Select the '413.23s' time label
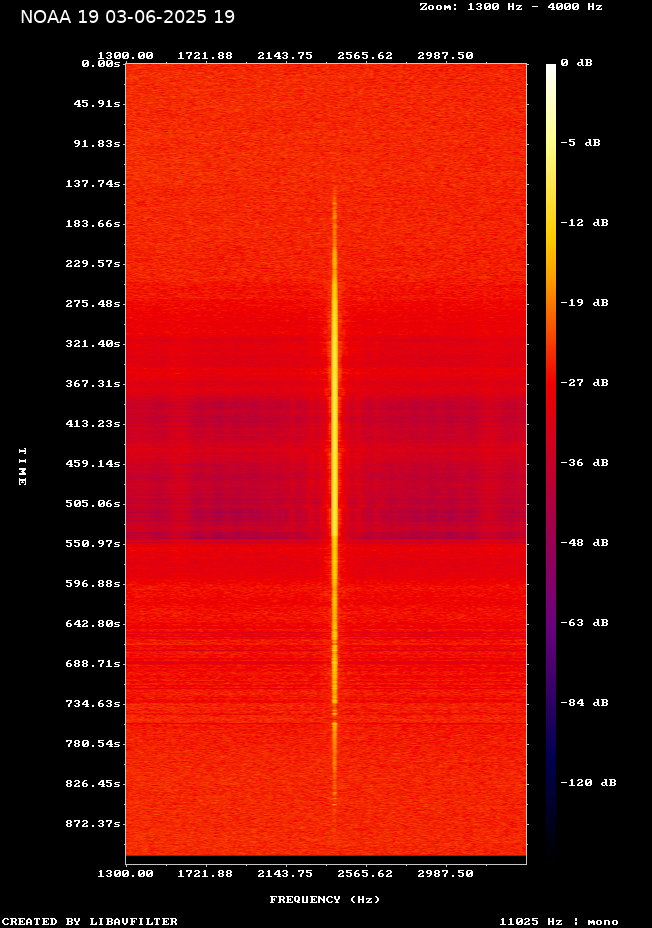 point(93,424)
